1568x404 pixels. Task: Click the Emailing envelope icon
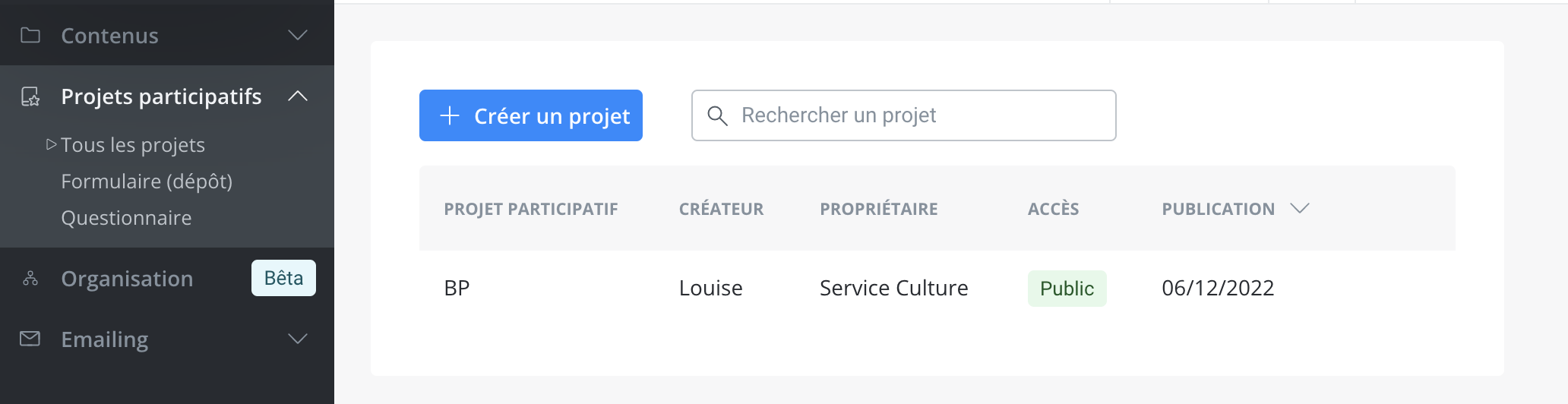pyautogui.click(x=30, y=339)
